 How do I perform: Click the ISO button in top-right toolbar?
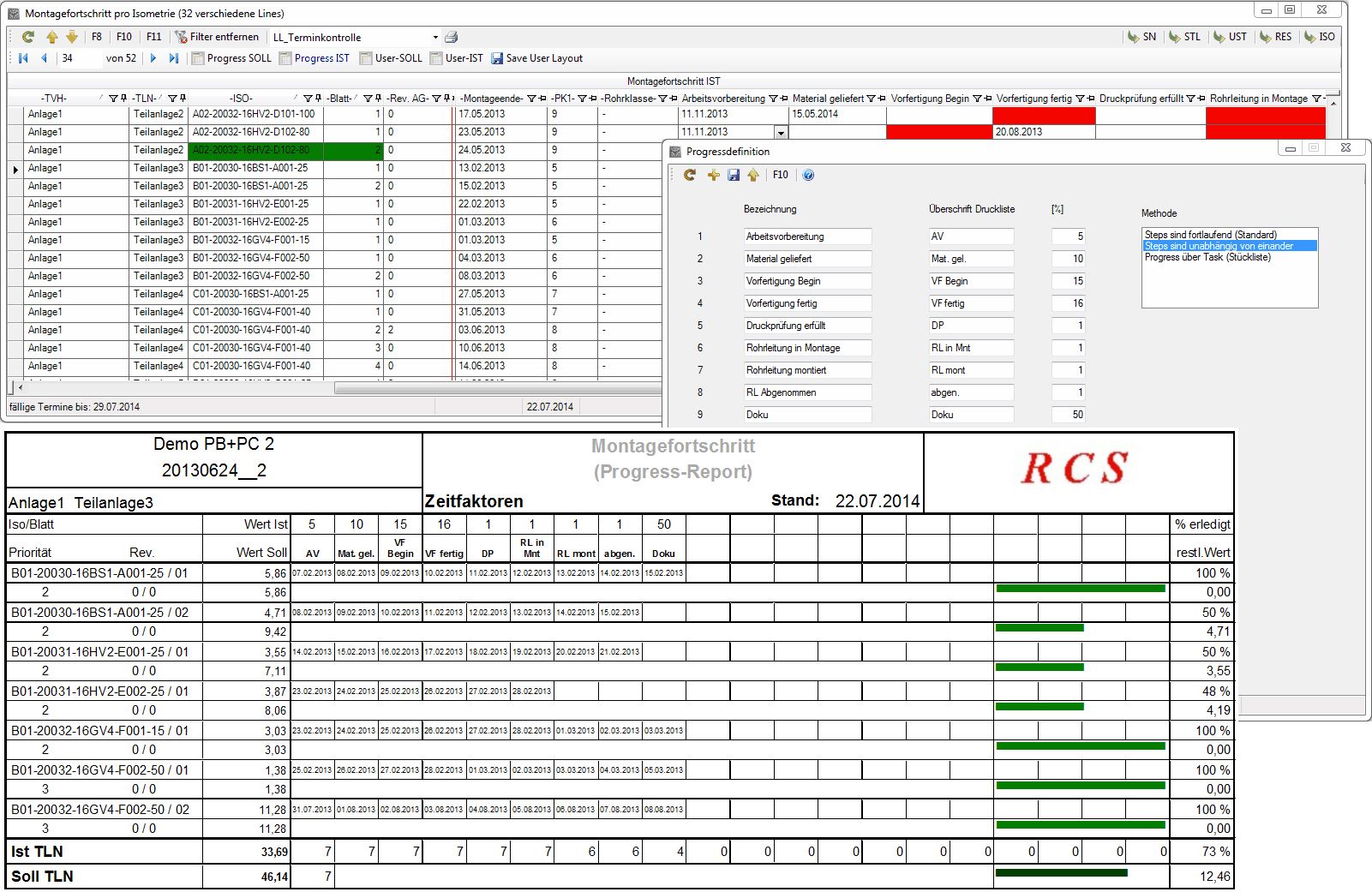(x=1319, y=37)
